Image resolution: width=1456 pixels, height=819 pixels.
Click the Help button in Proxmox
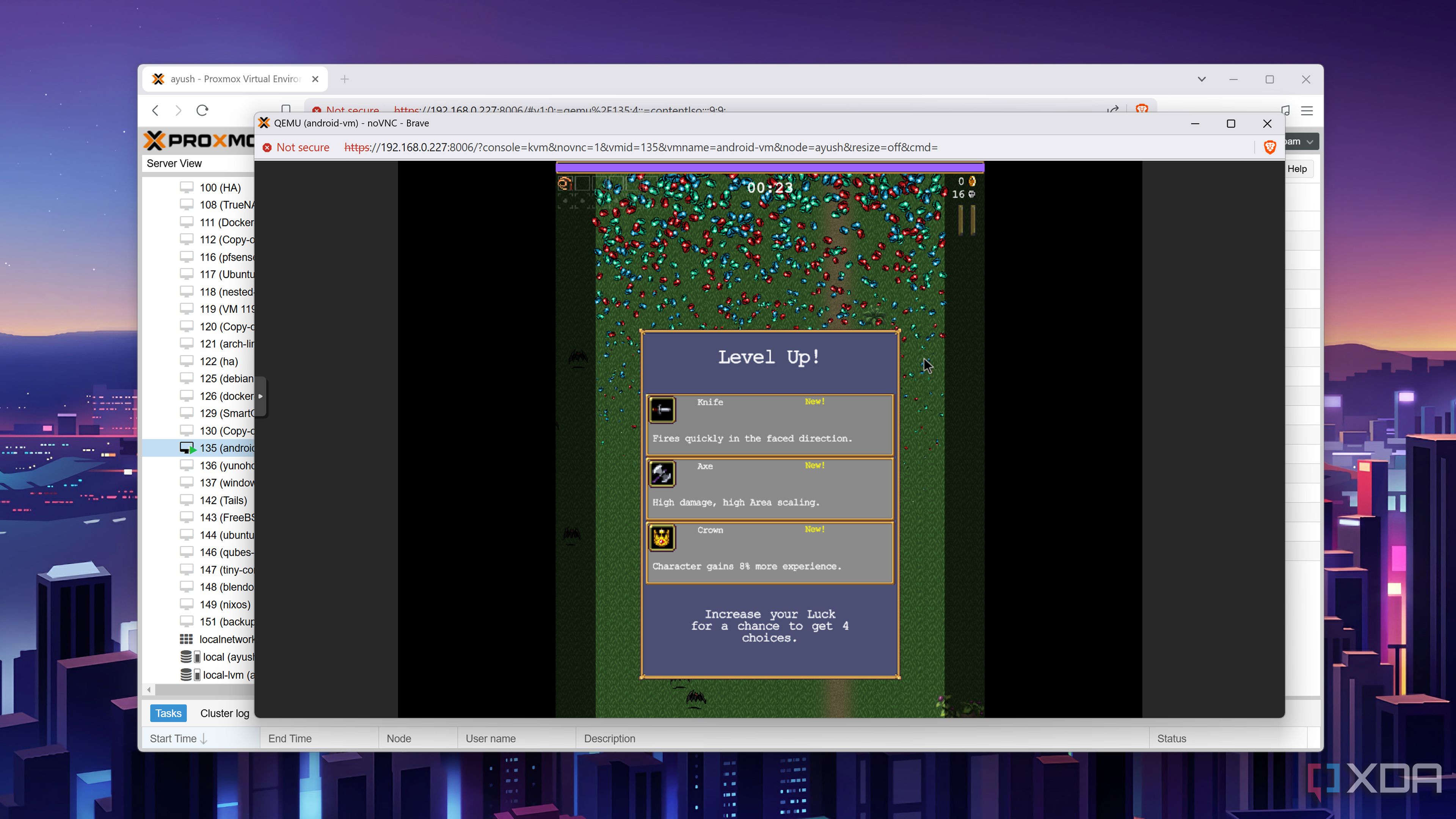(x=1298, y=169)
